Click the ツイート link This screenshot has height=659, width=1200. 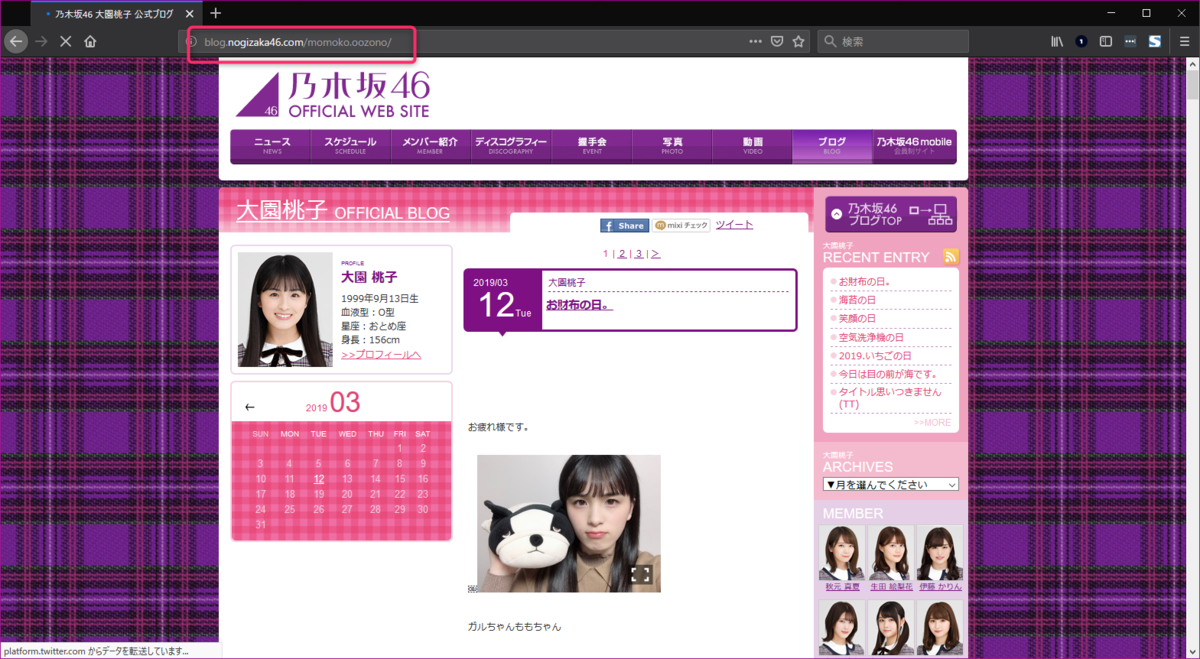pyautogui.click(x=734, y=225)
